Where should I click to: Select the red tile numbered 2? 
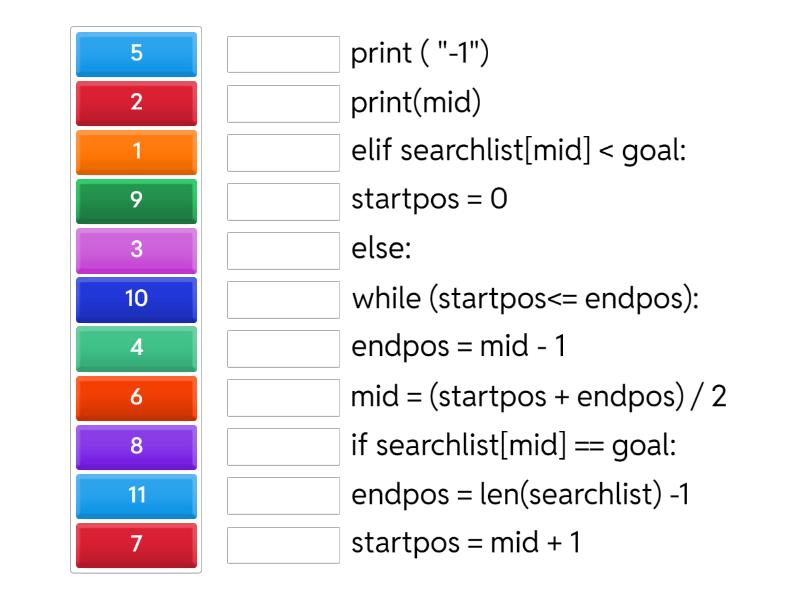[136, 103]
